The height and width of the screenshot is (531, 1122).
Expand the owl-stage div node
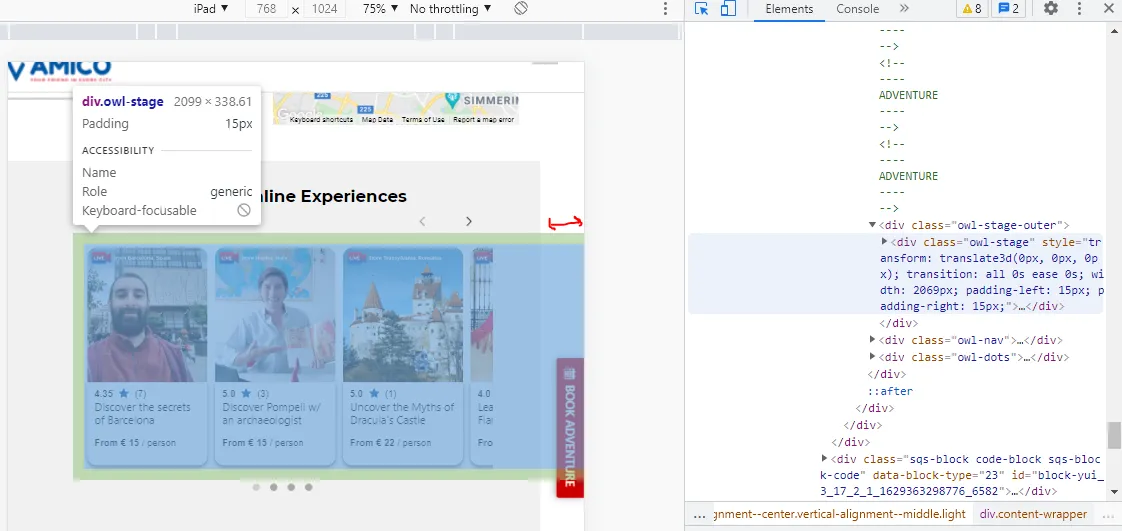884,242
